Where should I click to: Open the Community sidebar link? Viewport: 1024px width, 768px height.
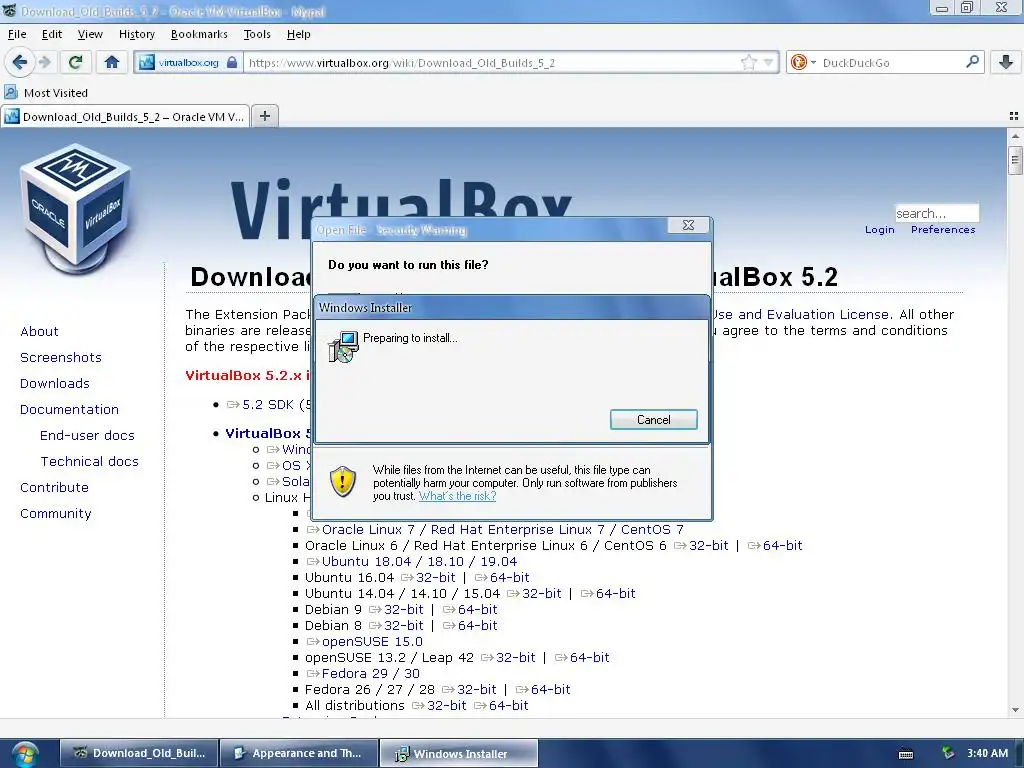coord(56,514)
